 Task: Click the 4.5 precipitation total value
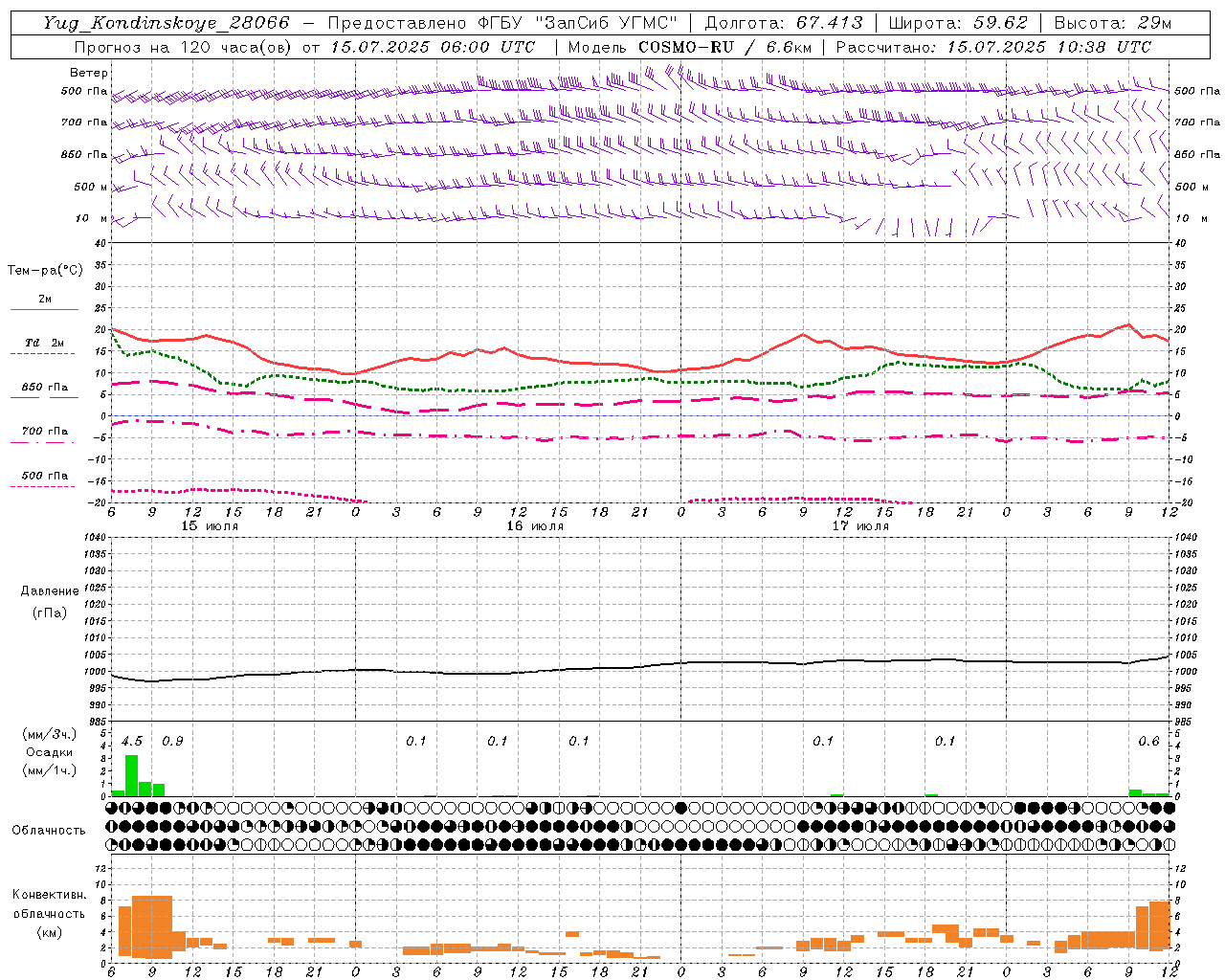click(x=132, y=741)
